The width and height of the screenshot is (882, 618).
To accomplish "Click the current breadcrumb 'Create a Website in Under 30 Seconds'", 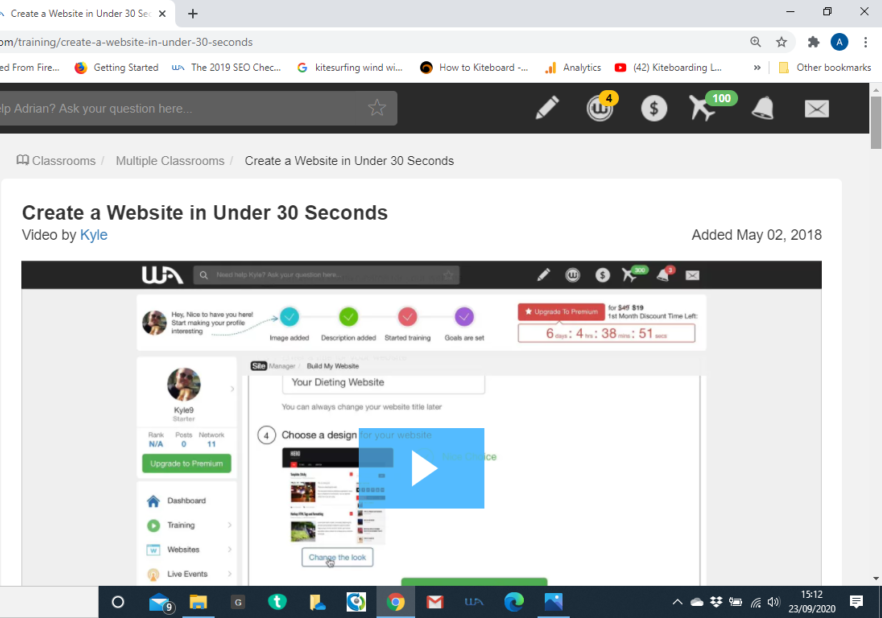I will click(349, 161).
